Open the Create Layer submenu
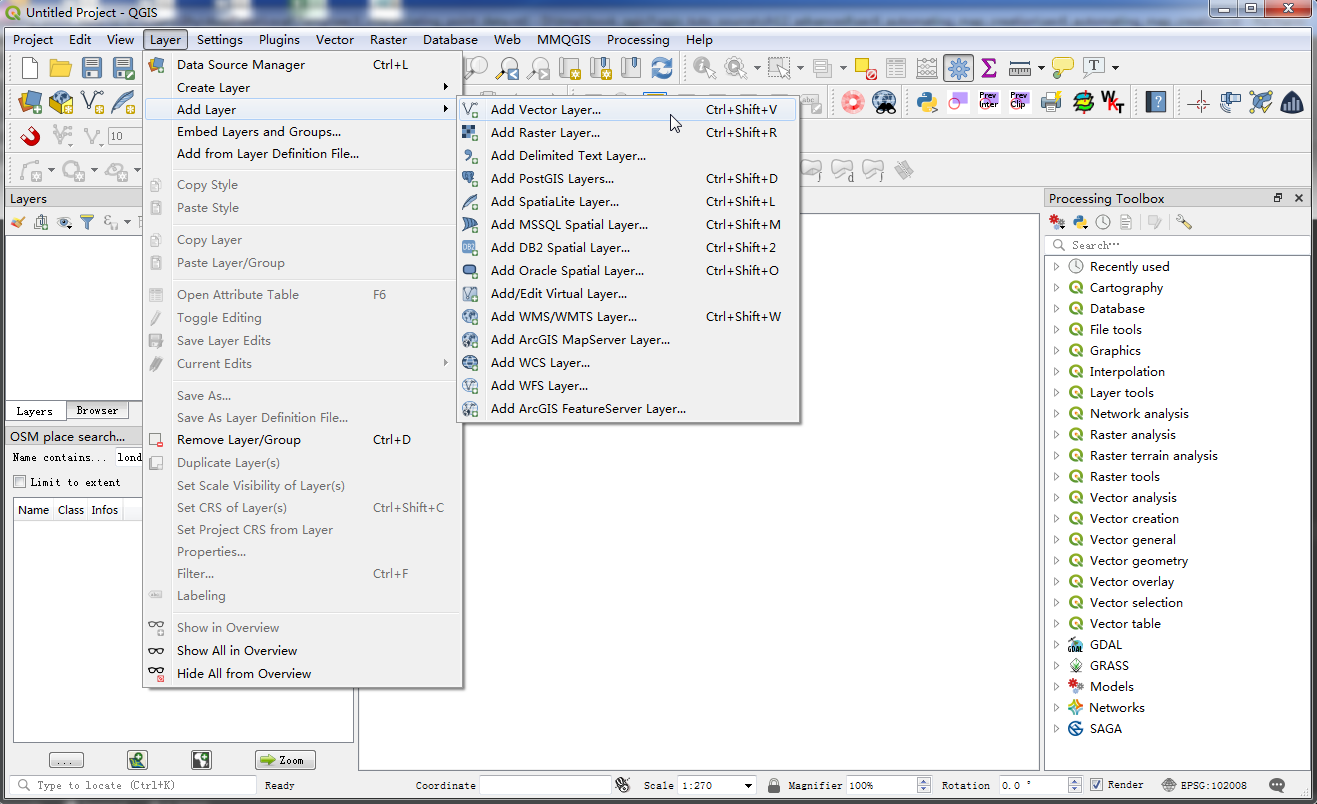 click(x=303, y=88)
